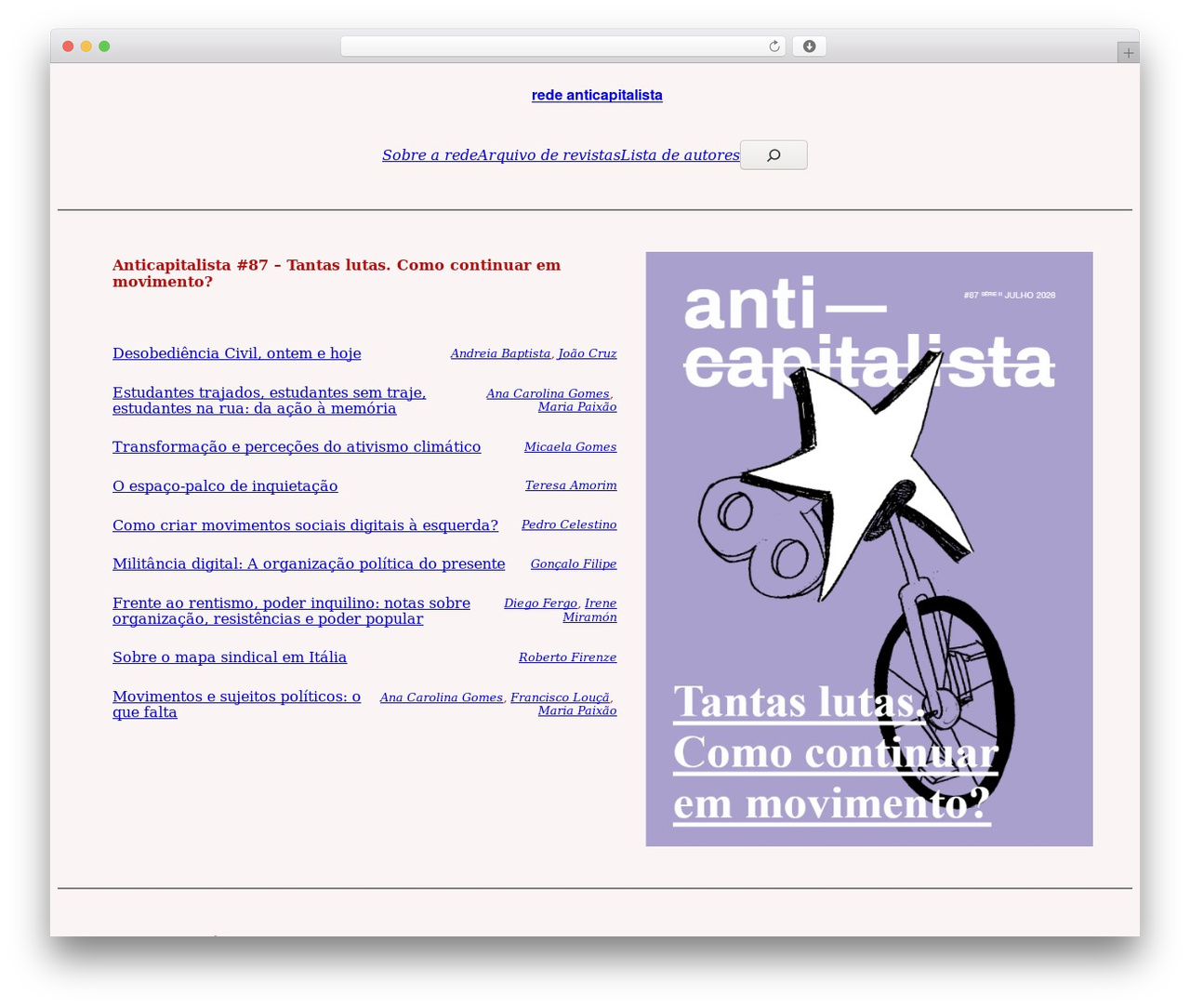The width and height of the screenshot is (1190, 1008).
Task: Go to rede anticapitalista homepage
Action: pos(597,95)
